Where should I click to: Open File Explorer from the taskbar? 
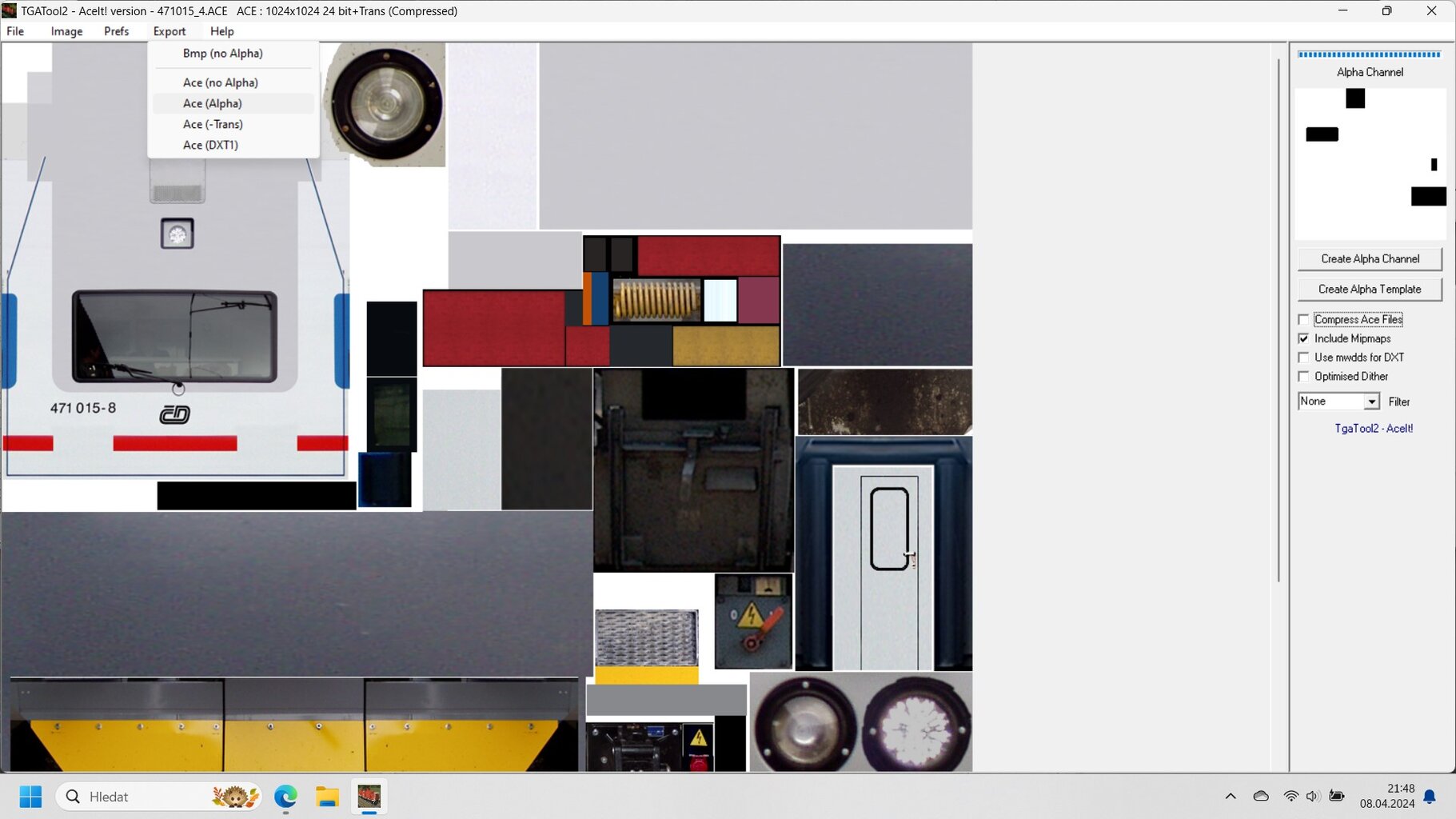coord(327,797)
